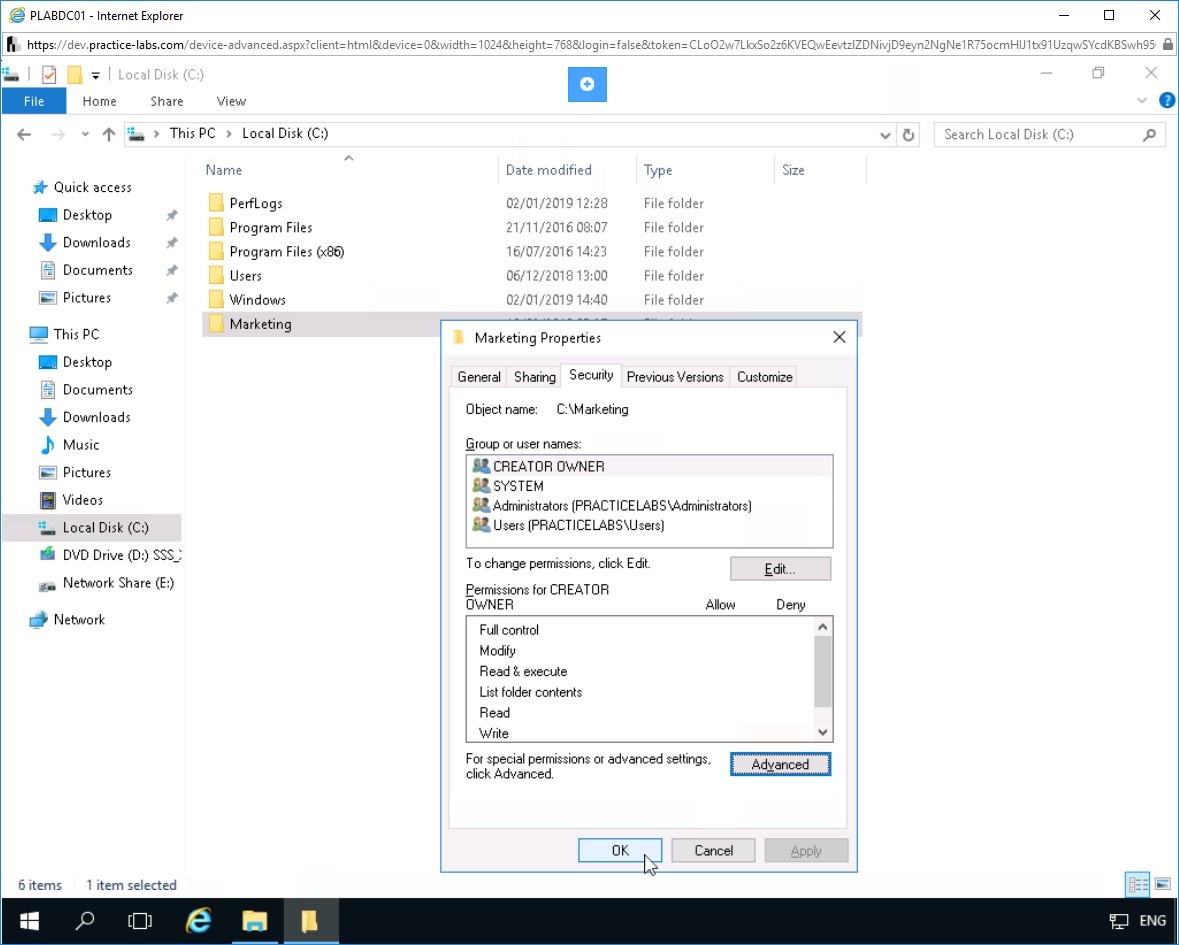Open Videos under This PC
Image resolution: width=1179 pixels, height=945 pixels.
pos(83,500)
